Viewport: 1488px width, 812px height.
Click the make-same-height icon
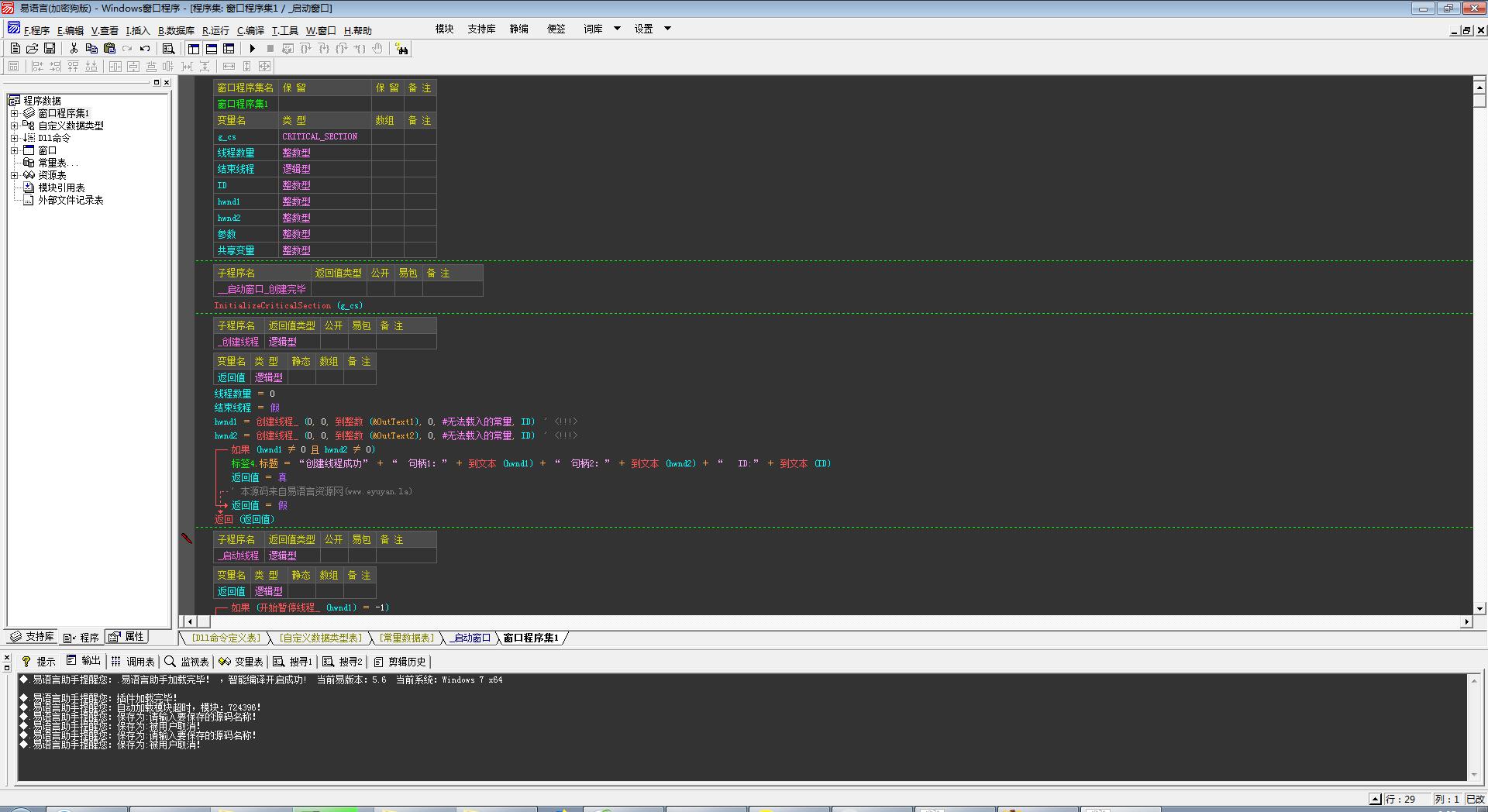pyautogui.click(x=247, y=67)
